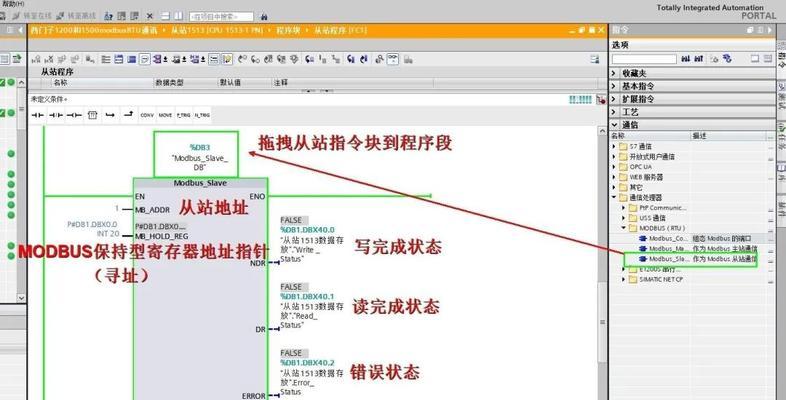Collapse the instructions pane with header arrow
Screen dimensions: 786x400
[770, 30]
